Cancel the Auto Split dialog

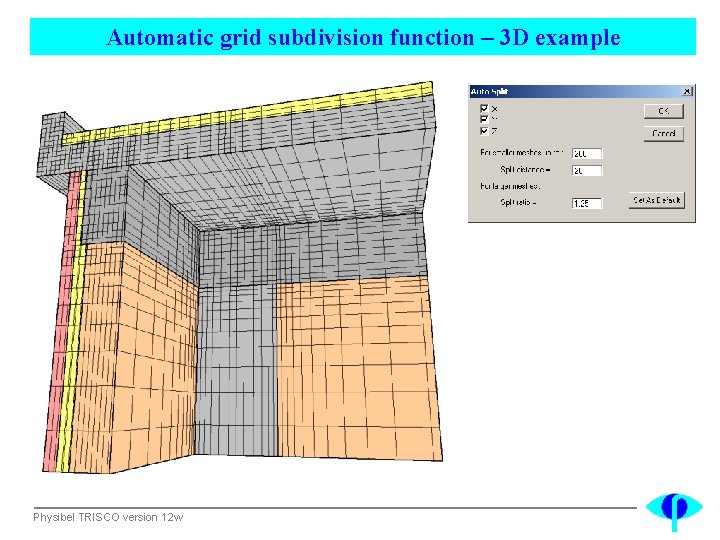tap(664, 134)
